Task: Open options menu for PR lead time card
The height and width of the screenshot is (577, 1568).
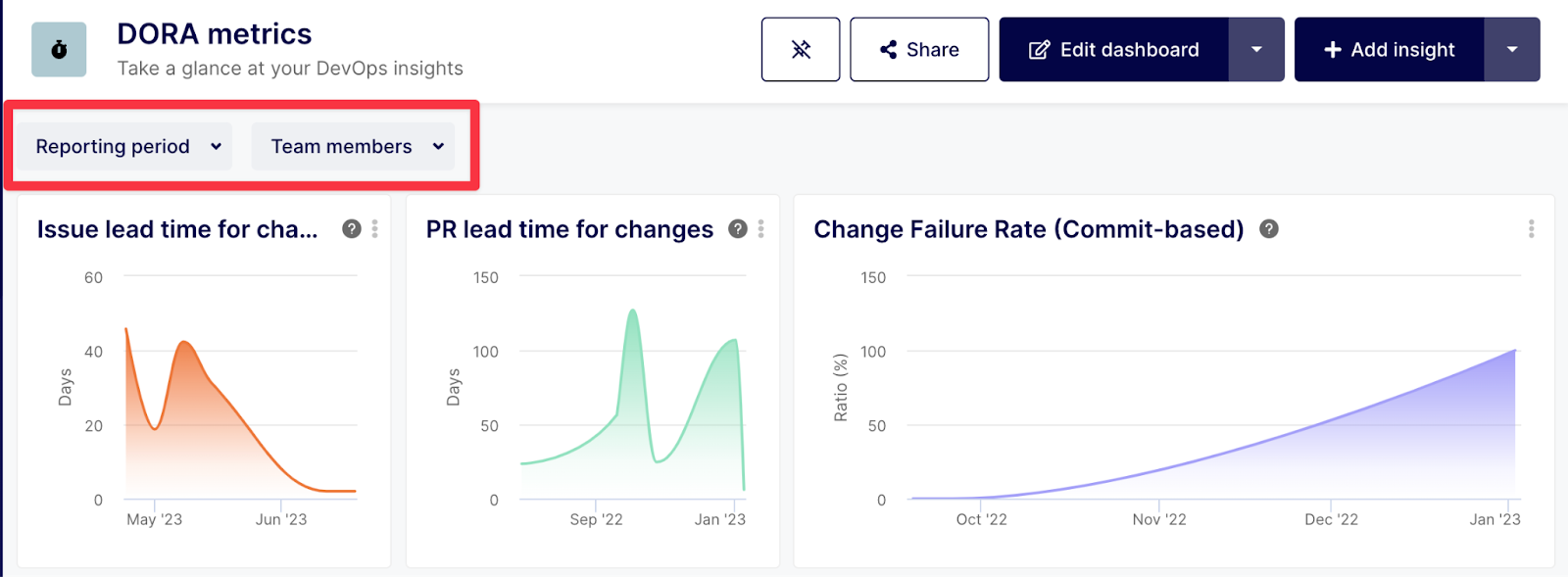Action: pyautogui.click(x=761, y=228)
